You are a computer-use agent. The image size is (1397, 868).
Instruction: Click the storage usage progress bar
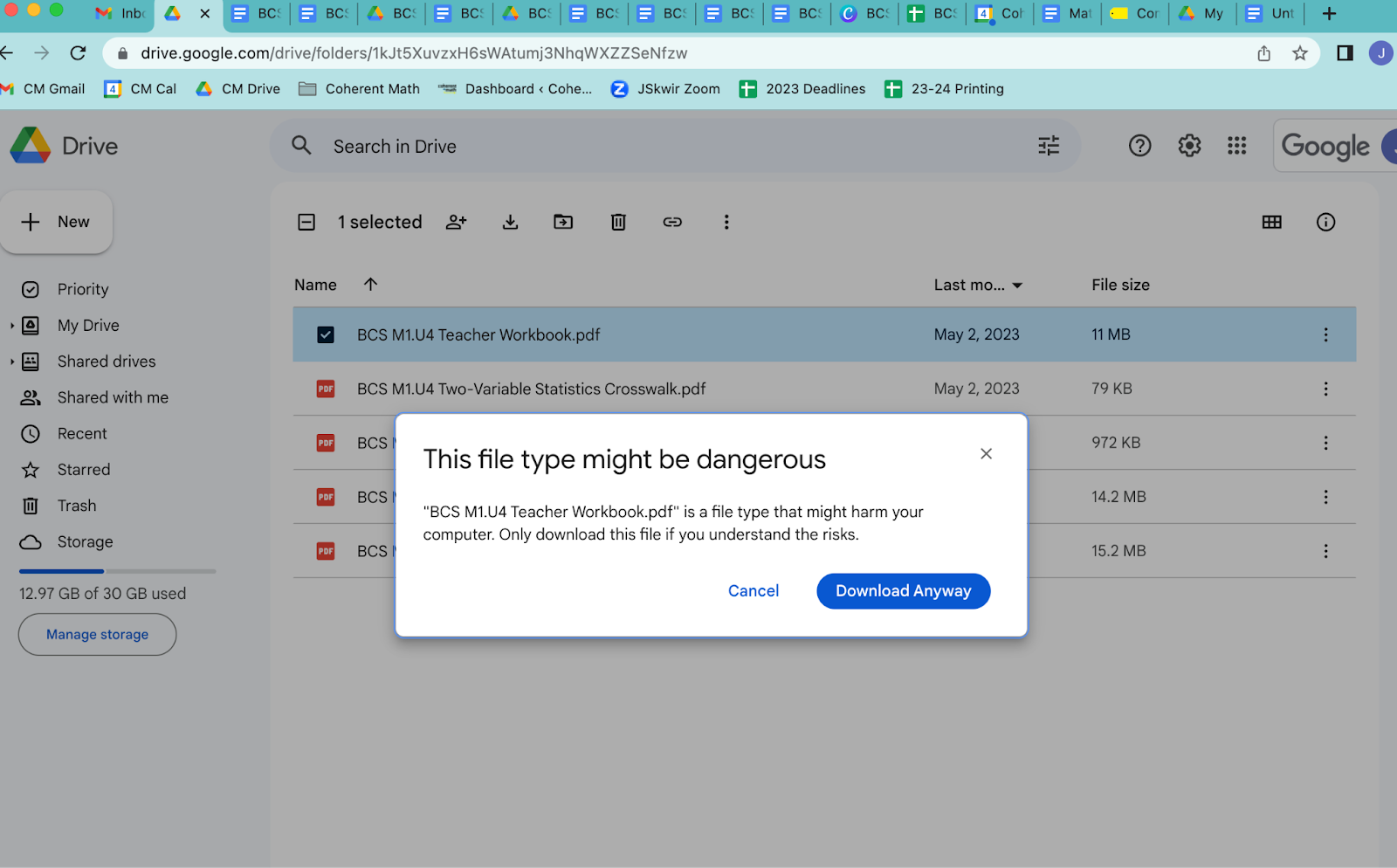point(116,571)
